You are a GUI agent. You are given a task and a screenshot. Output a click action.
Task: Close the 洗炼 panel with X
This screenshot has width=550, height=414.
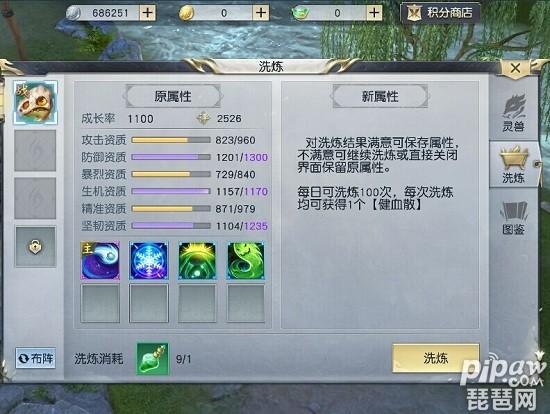tap(516, 68)
